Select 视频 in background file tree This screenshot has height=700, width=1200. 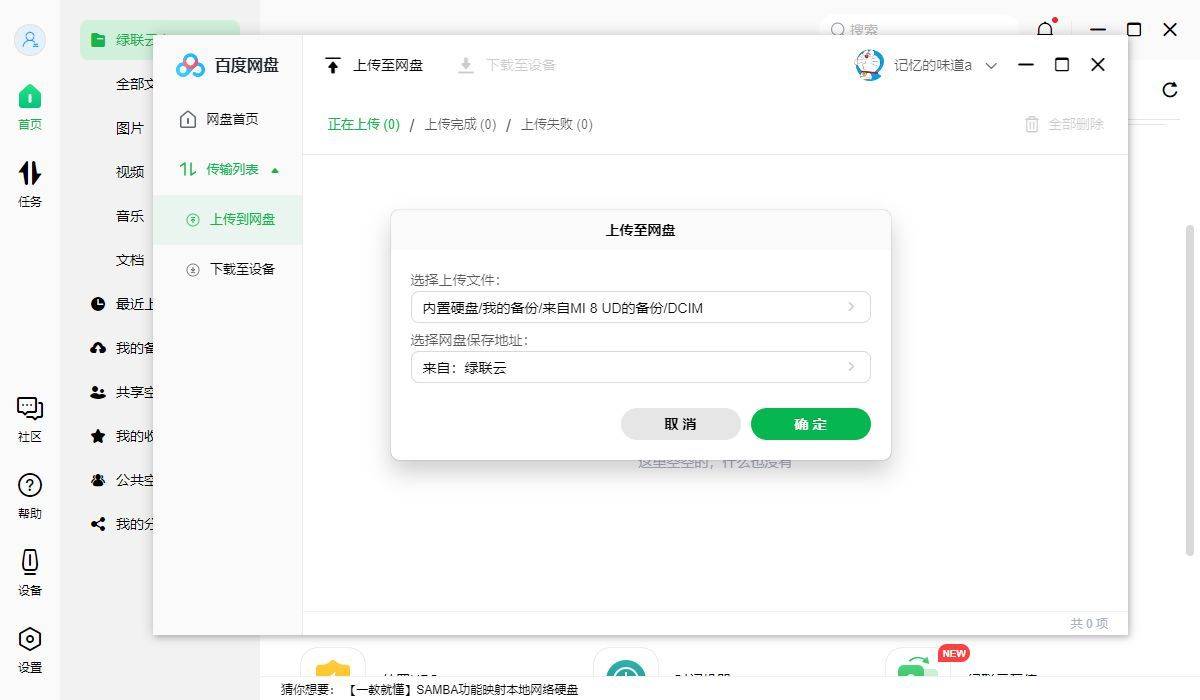pos(130,172)
